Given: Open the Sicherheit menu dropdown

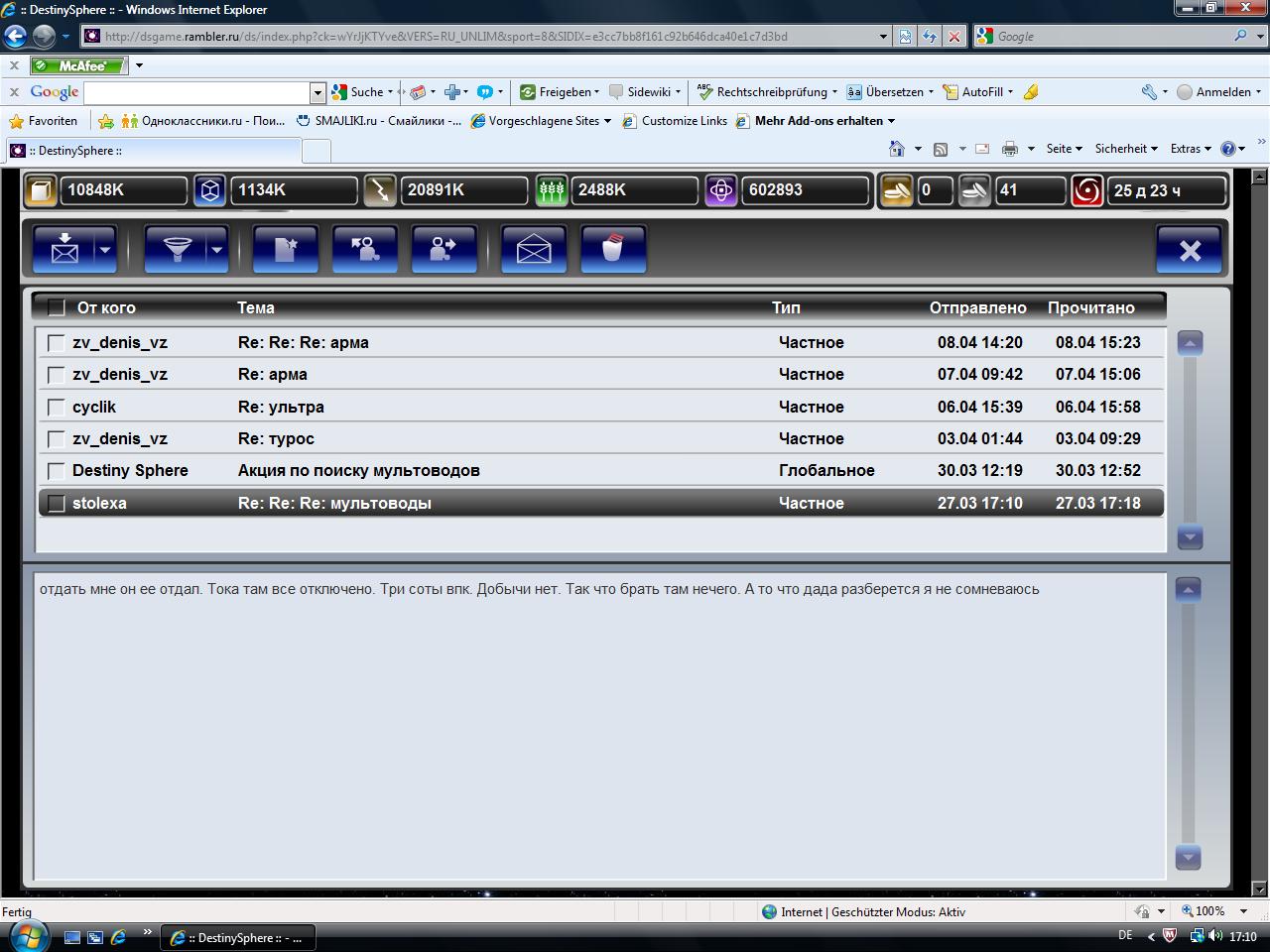Looking at the screenshot, I should pos(1125,149).
